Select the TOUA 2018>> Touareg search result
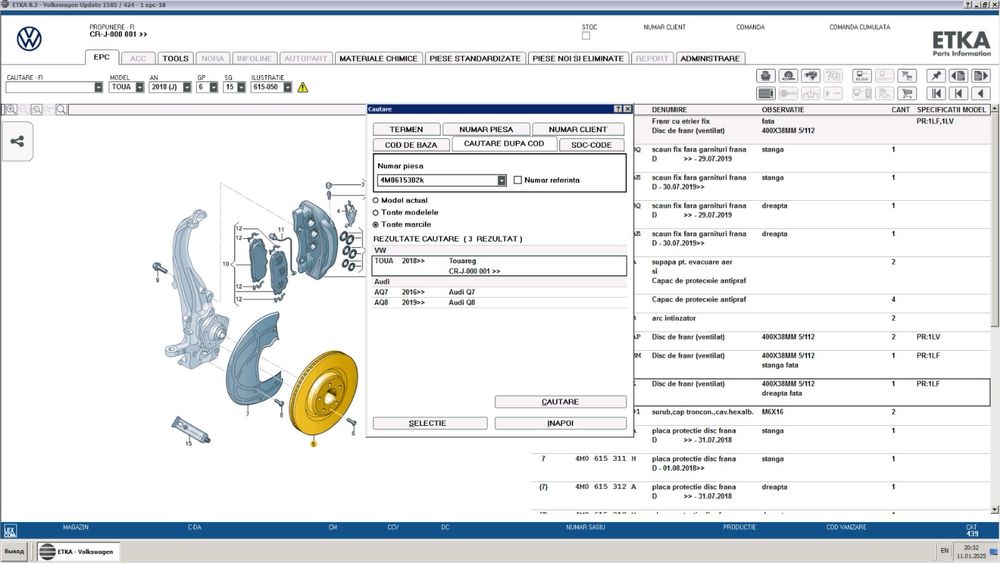The image size is (1000, 563). coord(499,266)
